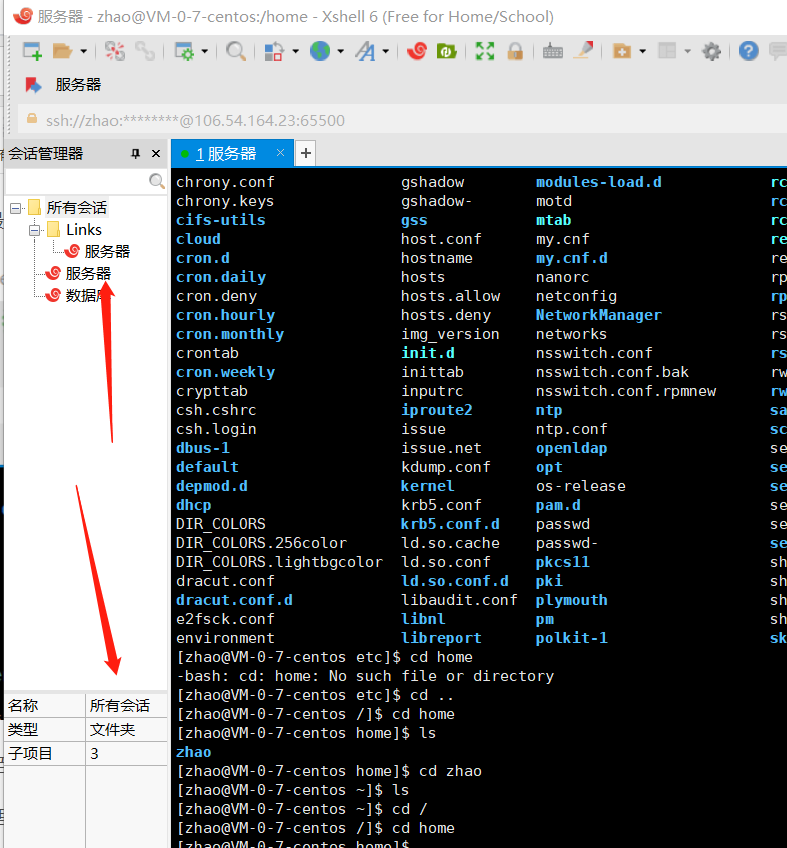Select the session below top-level 服务器
Screen dimensions: 787x848
point(82,295)
